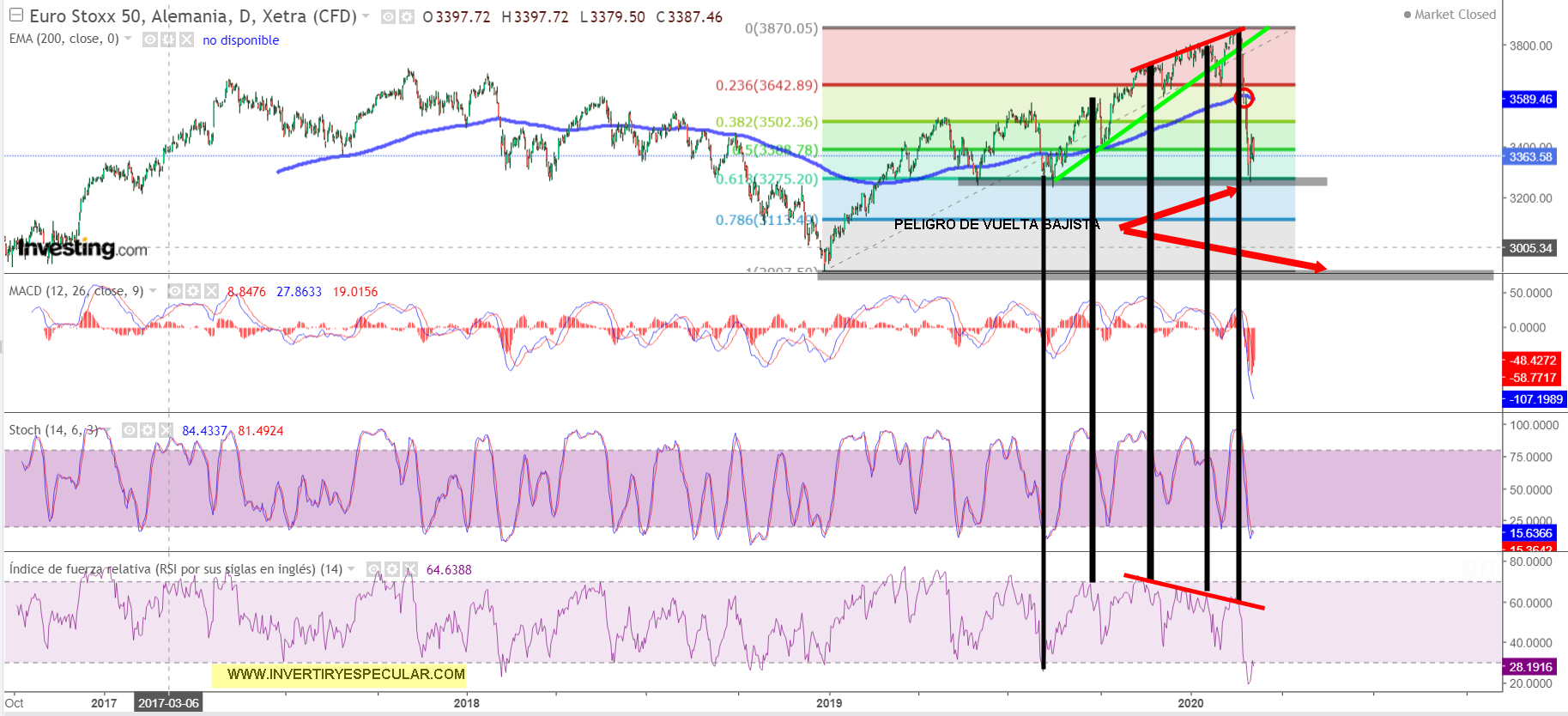Image resolution: width=1568 pixels, height=716 pixels.
Task: Remove the MACD indicator with X
Action: point(211,291)
